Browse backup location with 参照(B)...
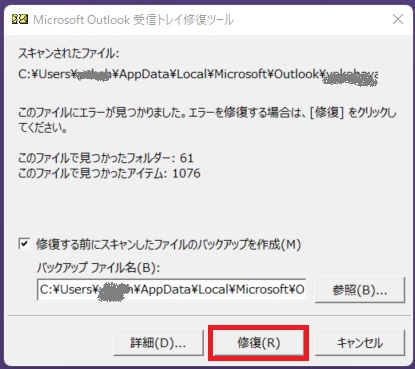The height and width of the screenshot is (369, 415). [x=360, y=290]
